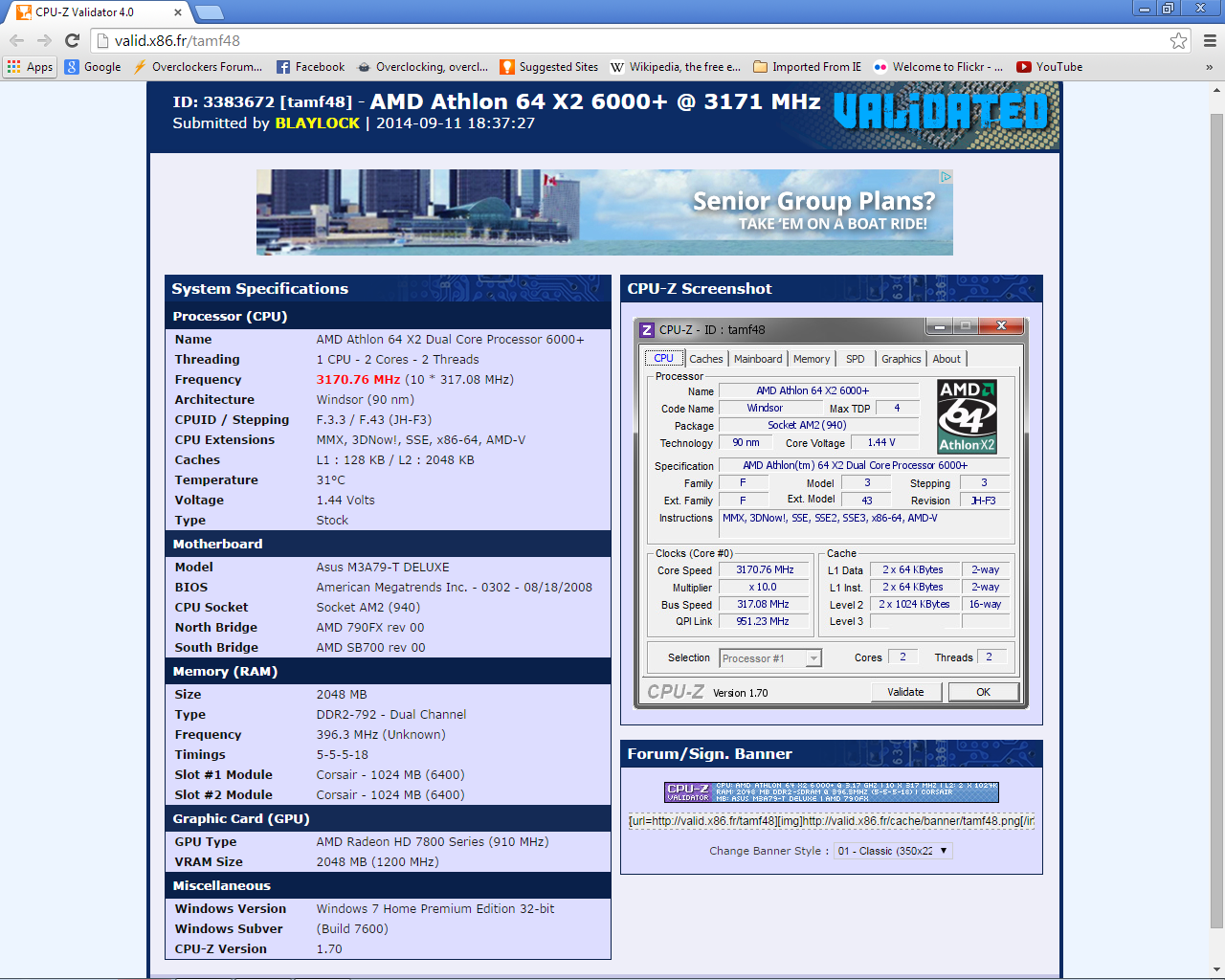Click the Bus Speed 317.08 MHz field
Image resolution: width=1225 pixels, height=980 pixels.
(765, 605)
